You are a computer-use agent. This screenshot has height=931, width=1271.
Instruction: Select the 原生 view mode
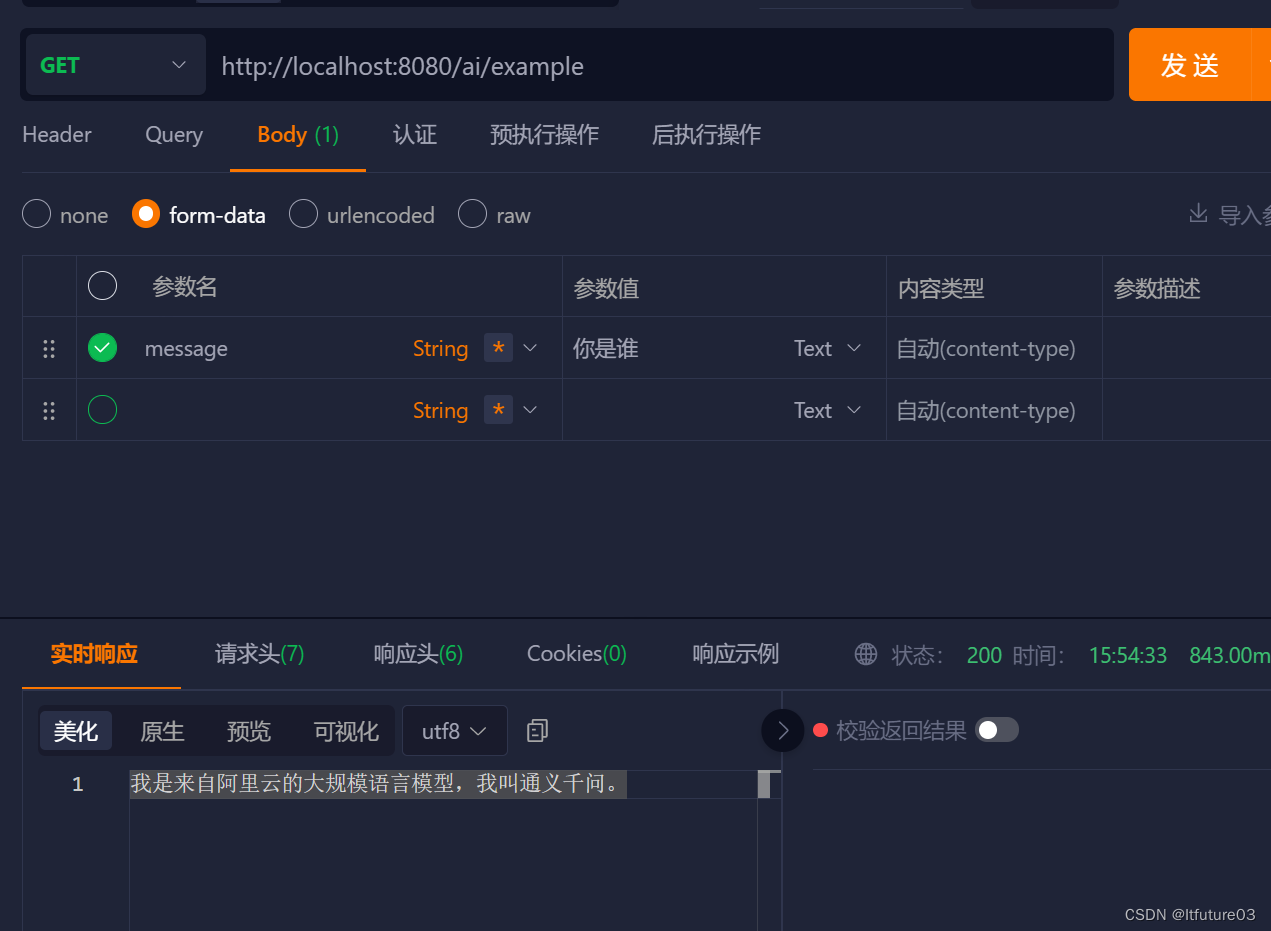click(162, 731)
